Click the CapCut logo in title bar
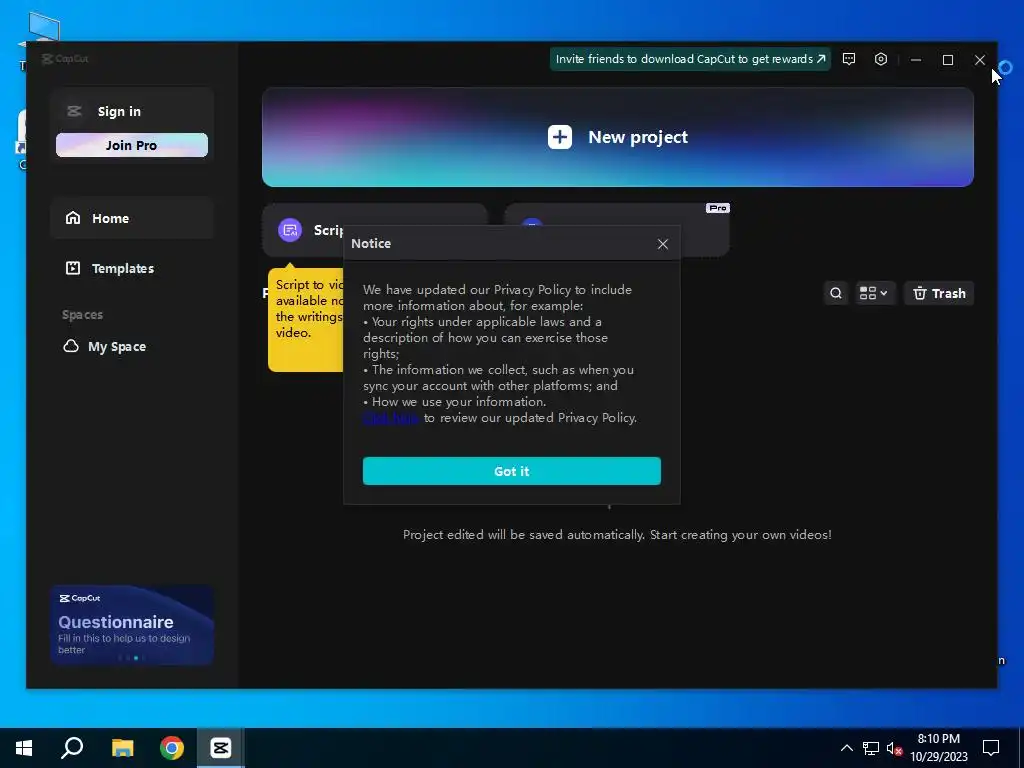Viewport: 1024px width, 768px height. click(x=65, y=59)
